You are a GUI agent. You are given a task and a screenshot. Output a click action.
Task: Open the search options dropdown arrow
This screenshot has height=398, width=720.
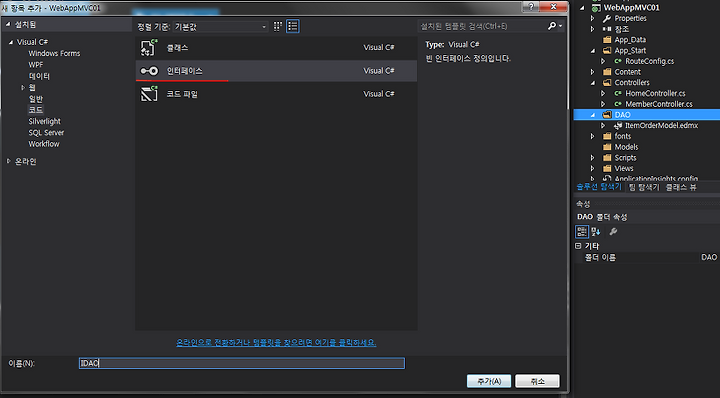[561, 26]
